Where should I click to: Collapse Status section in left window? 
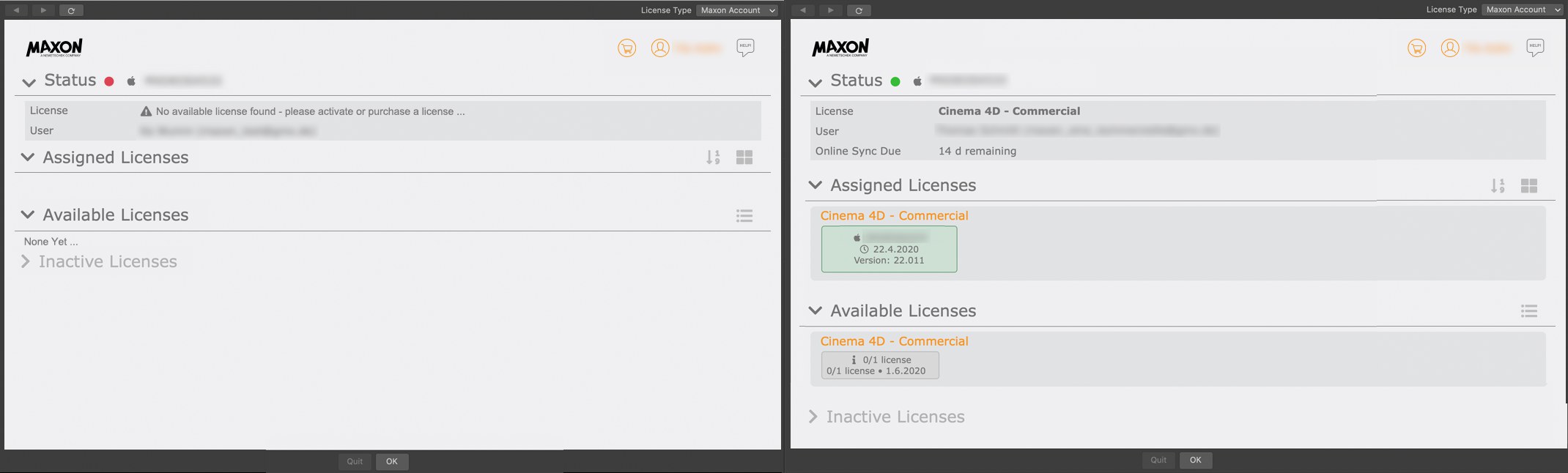click(x=29, y=82)
